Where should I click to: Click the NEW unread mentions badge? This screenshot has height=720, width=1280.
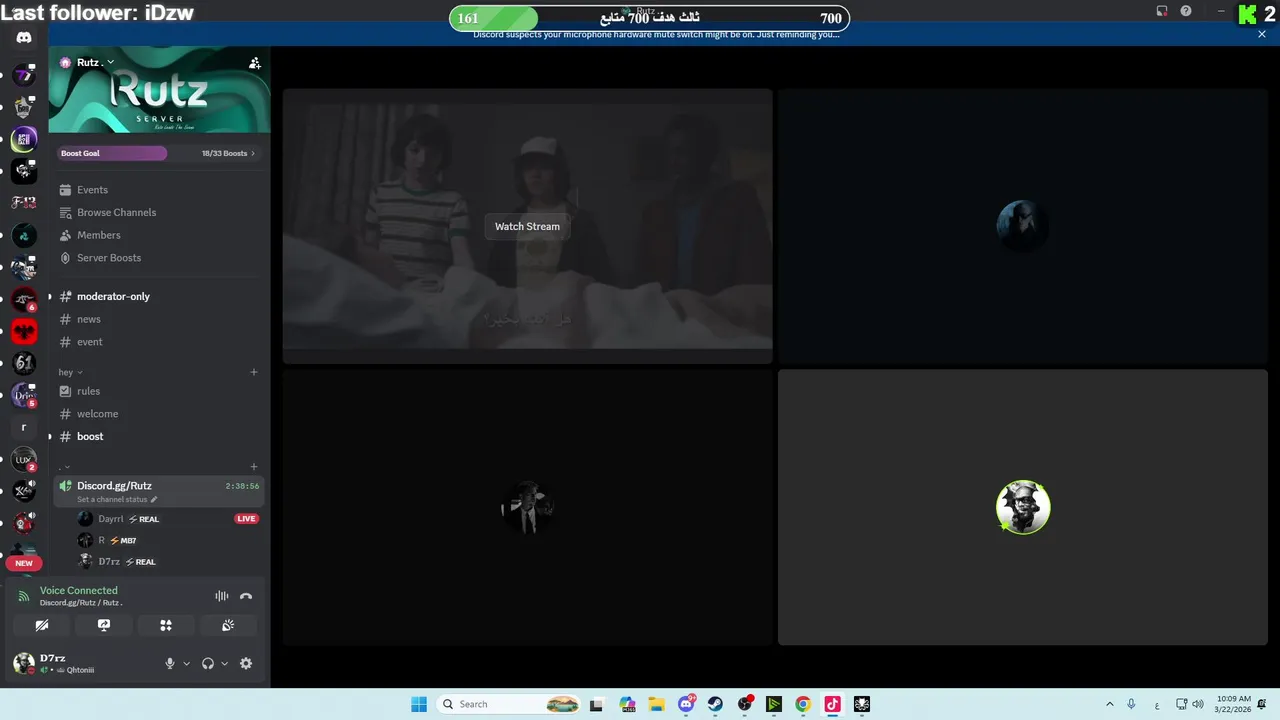tap(24, 563)
